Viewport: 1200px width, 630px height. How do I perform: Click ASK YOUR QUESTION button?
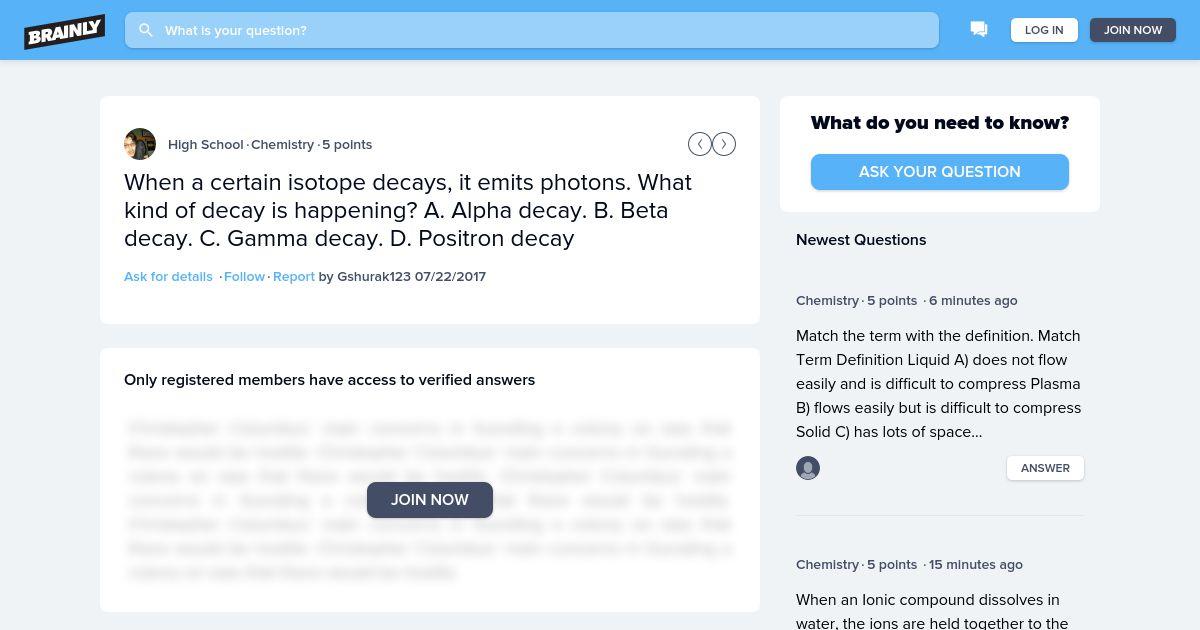point(940,172)
